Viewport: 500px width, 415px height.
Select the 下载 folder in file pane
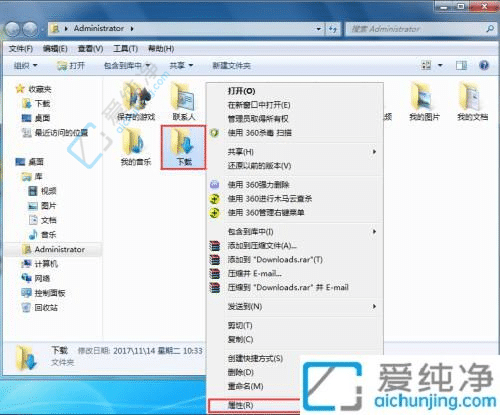[x=183, y=147]
